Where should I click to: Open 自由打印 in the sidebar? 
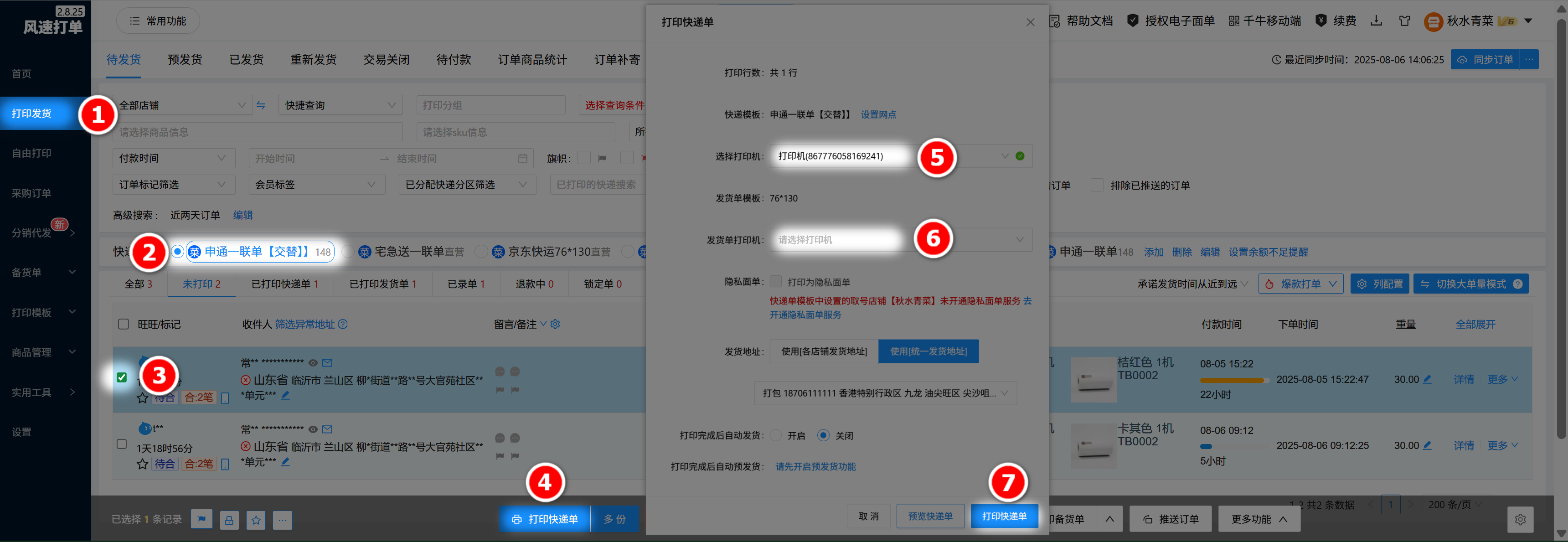tap(31, 153)
